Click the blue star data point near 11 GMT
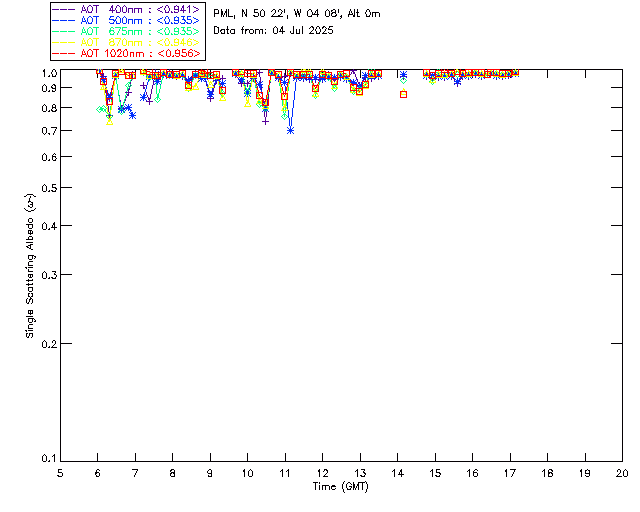Screen dimensions: 640x512 coord(290,130)
